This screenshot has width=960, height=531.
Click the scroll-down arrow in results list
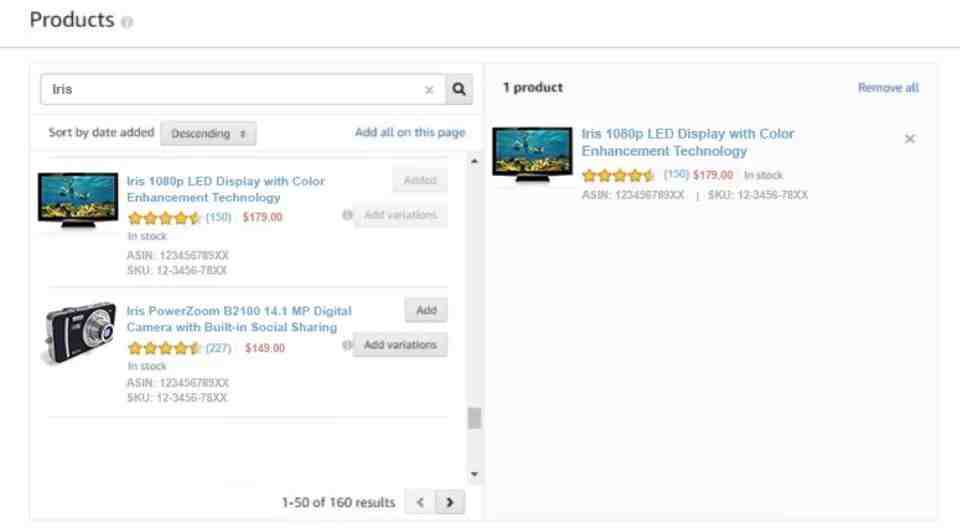474,475
